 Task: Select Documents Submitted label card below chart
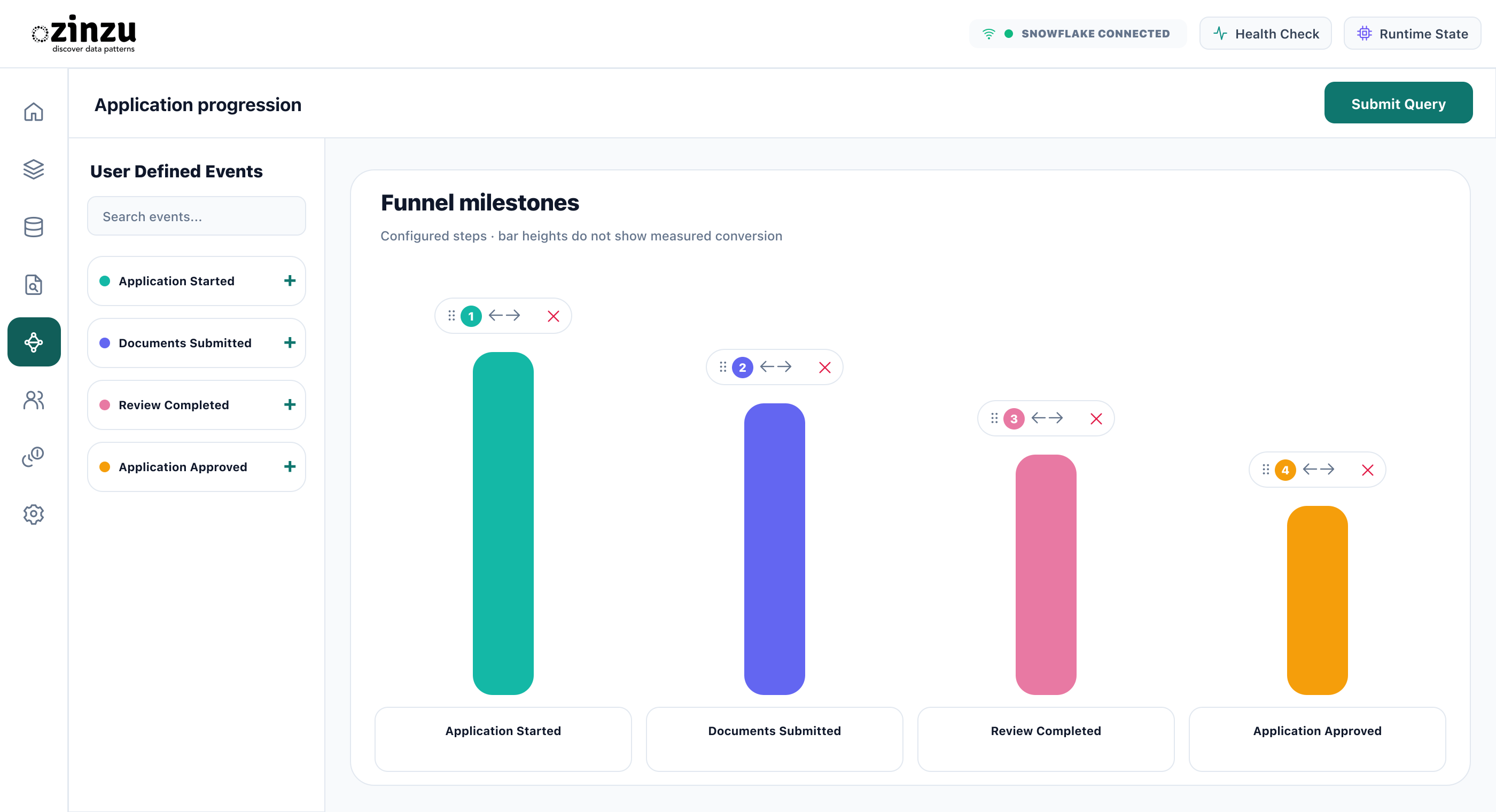774,739
